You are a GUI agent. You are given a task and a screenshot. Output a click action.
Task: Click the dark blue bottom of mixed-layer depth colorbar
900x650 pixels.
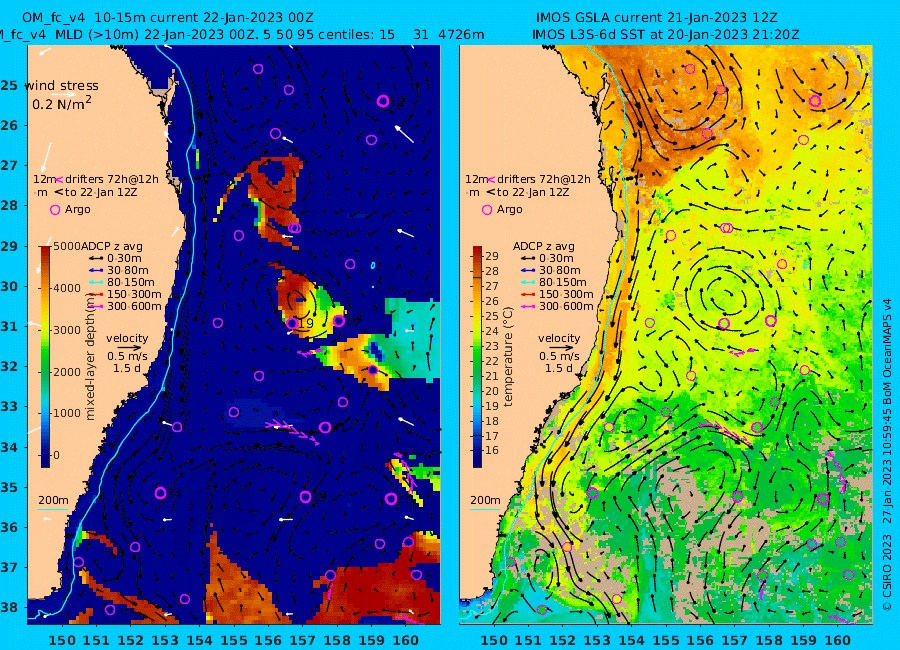point(45,463)
